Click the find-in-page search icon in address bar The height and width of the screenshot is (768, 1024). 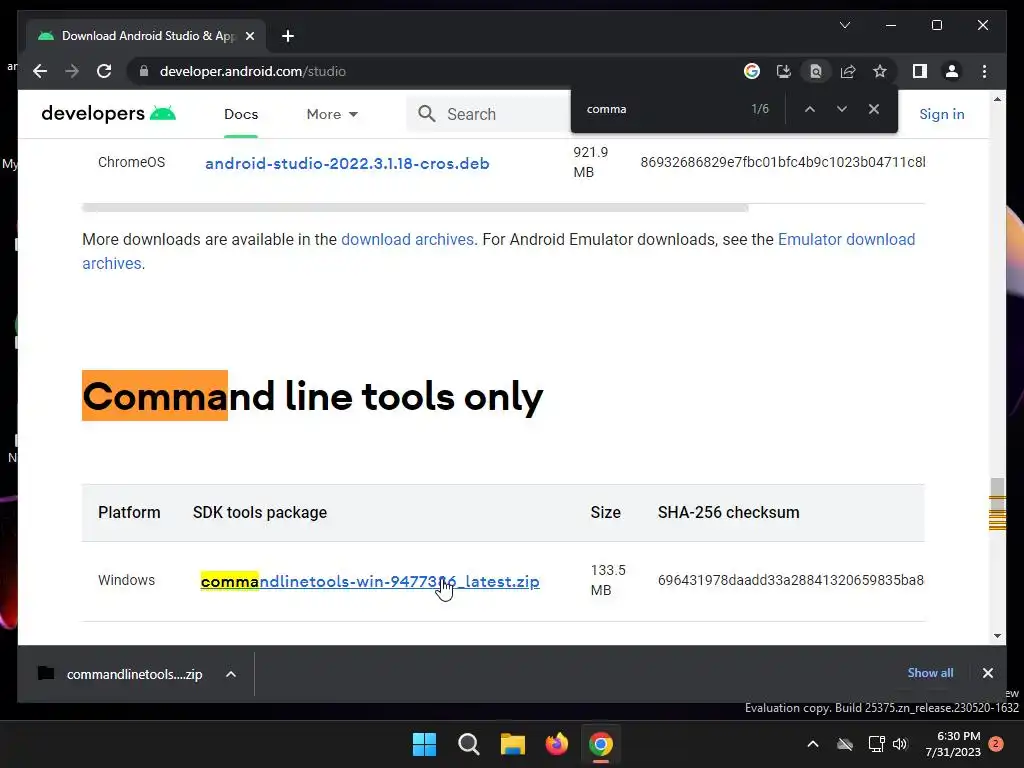click(816, 71)
